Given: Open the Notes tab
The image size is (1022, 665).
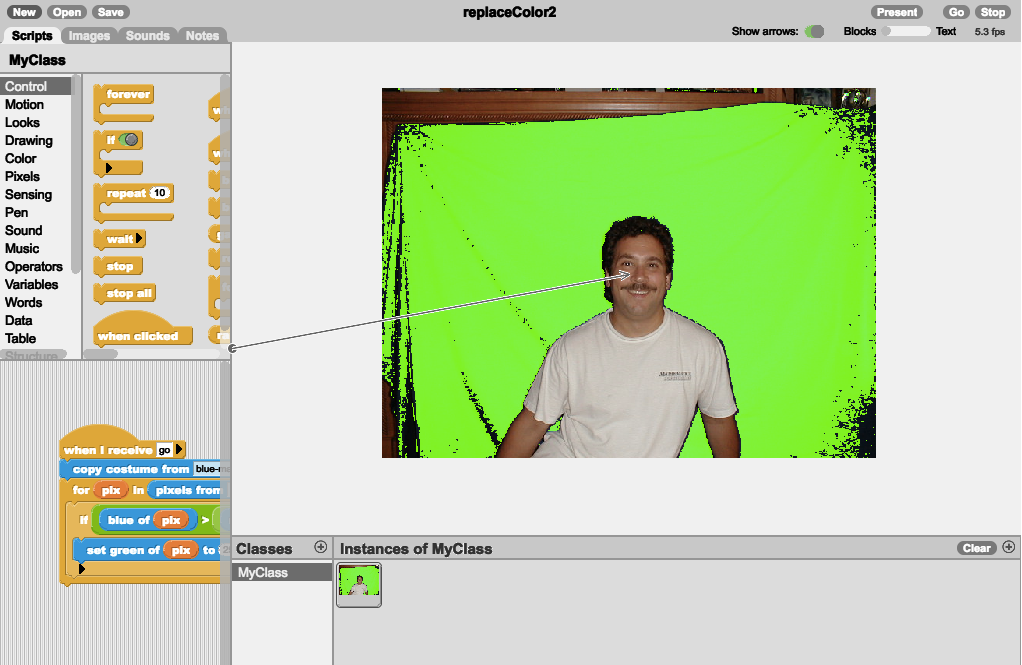Looking at the screenshot, I should (x=202, y=36).
